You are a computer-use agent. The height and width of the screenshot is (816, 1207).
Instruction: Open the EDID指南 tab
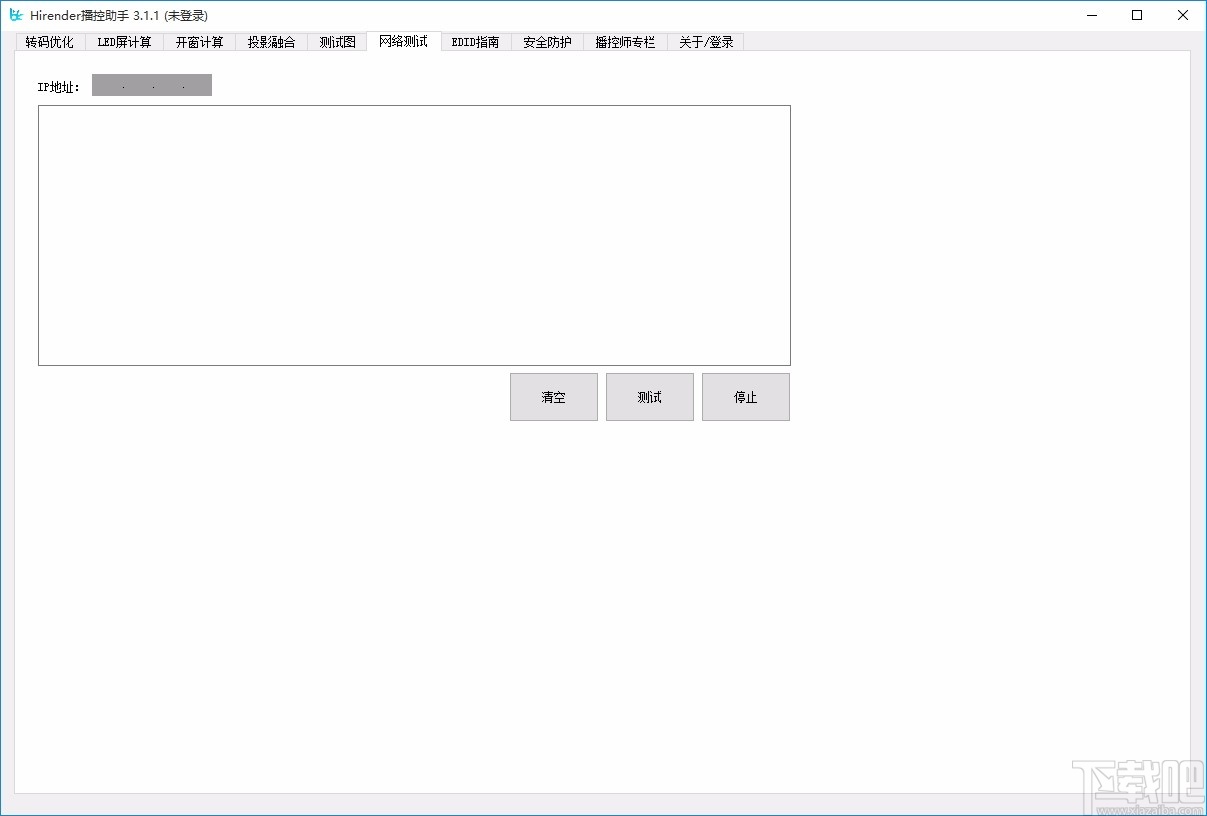pos(475,41)
